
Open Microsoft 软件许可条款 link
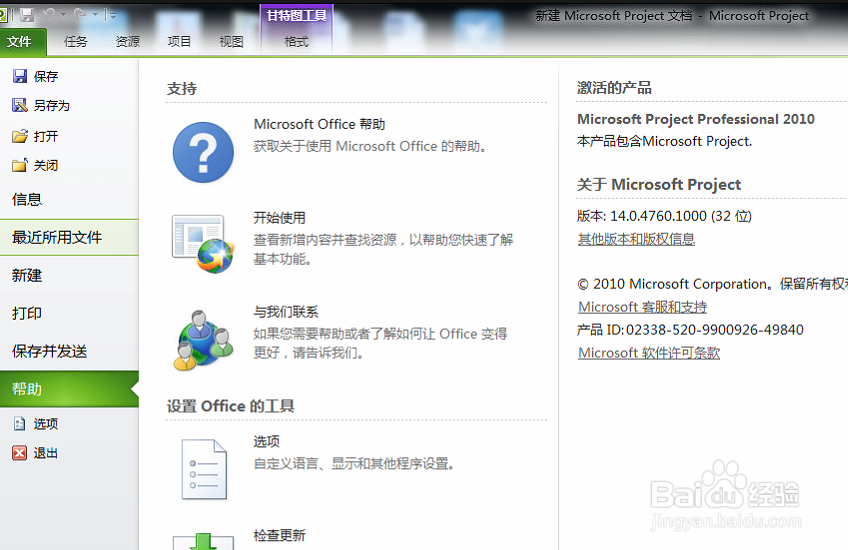coord(649,353)
